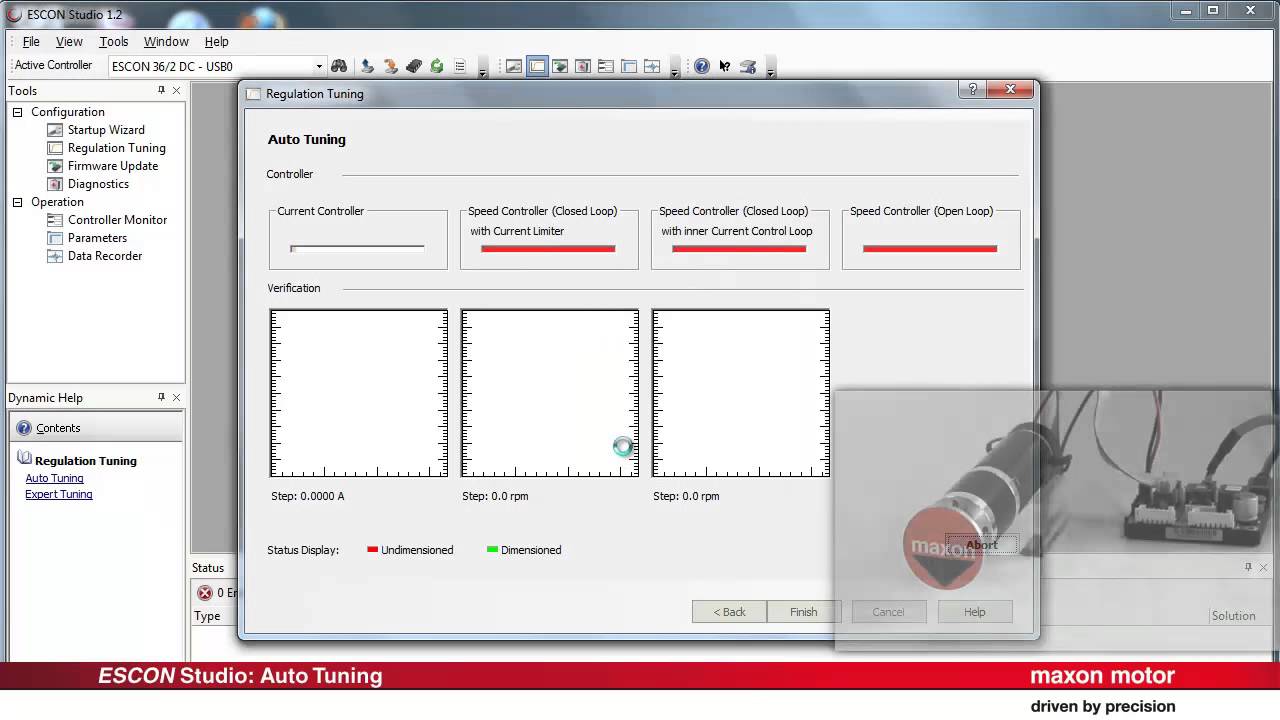Click the red bar under Current Limiter
This screenshot has width=1280, height=720.
point(548,248)
